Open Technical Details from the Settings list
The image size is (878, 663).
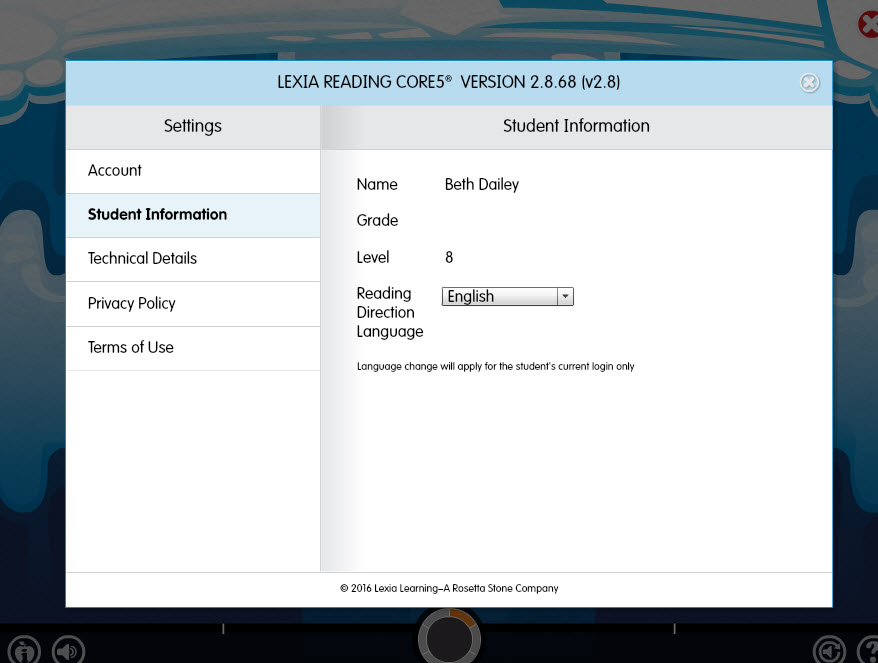tap(141, 258)
